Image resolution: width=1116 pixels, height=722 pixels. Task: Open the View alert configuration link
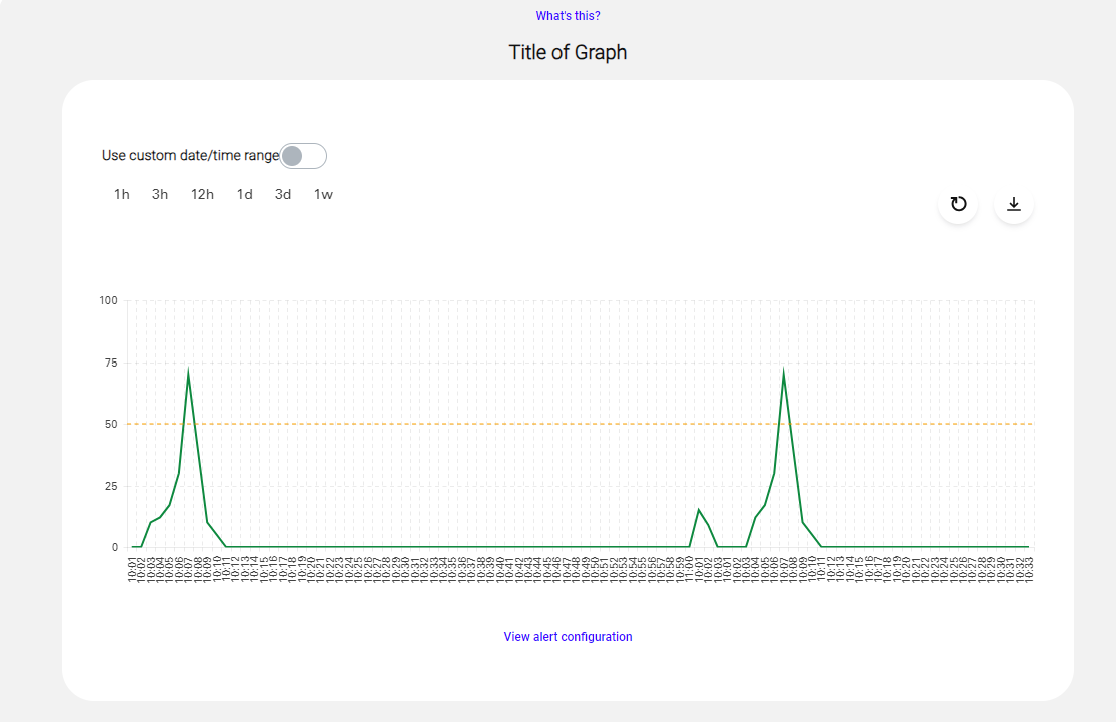(x=568, y=637)
